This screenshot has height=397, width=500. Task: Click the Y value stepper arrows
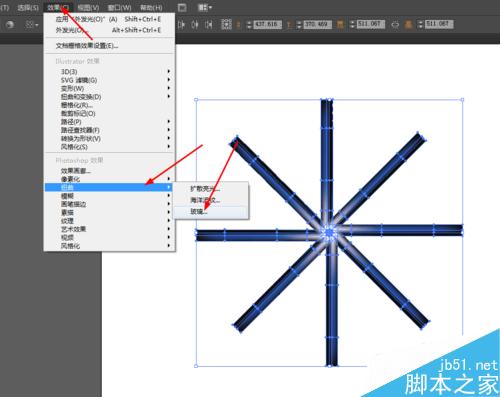pos(299,24)
